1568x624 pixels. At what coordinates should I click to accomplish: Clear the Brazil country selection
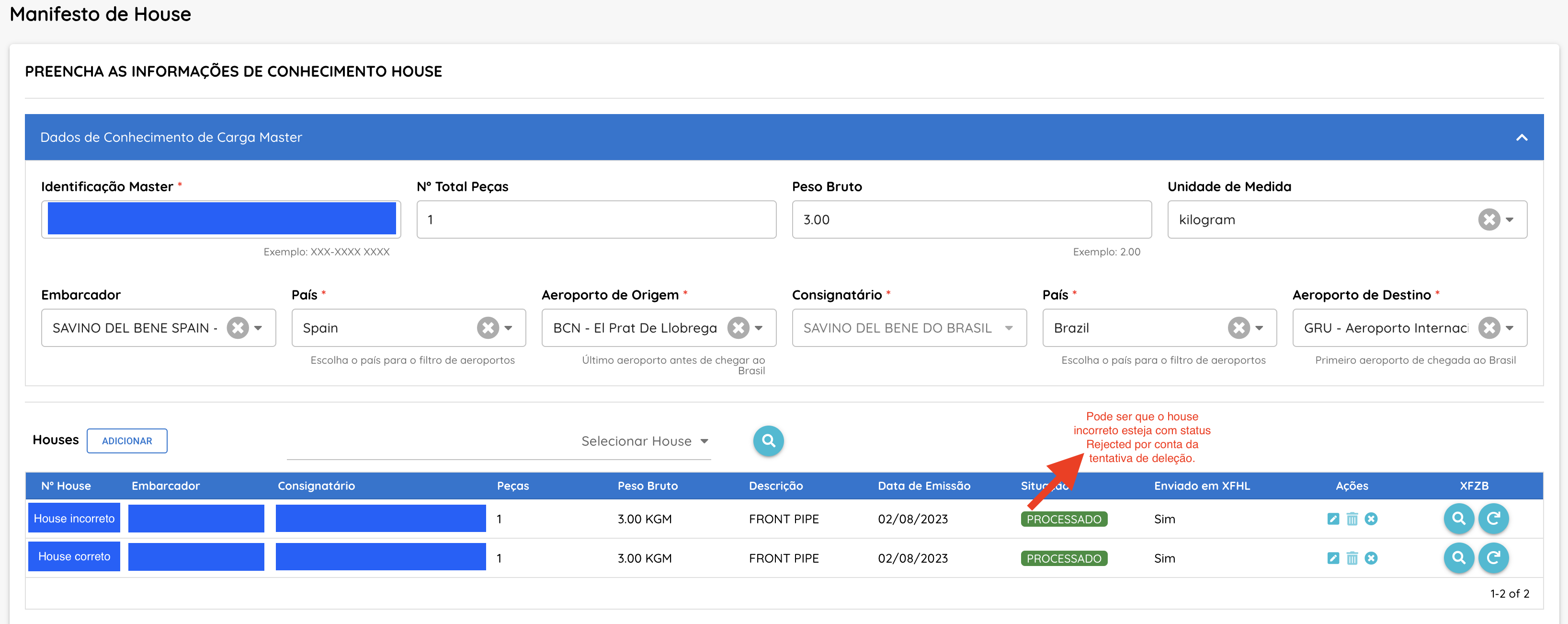tap(1238, 328)
